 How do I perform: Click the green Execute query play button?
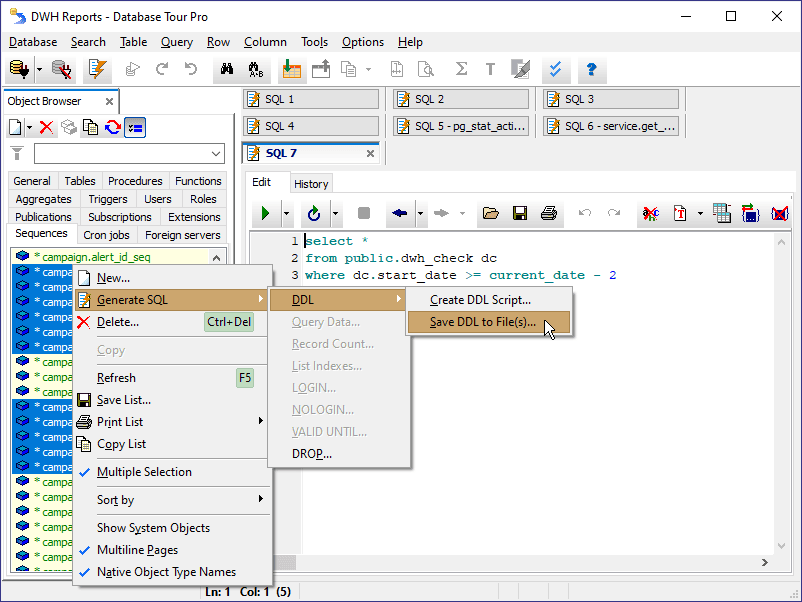[265, 213]
